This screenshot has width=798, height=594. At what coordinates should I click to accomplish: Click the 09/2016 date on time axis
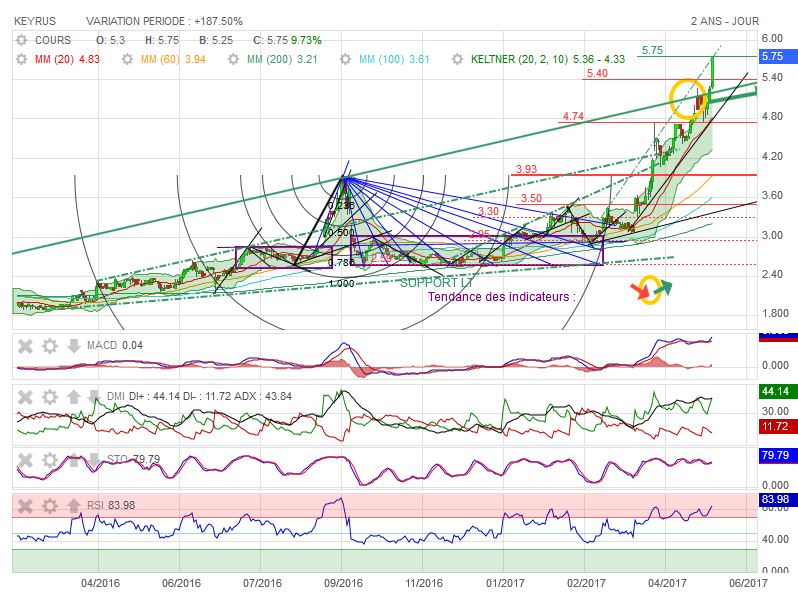click(343, 583)
